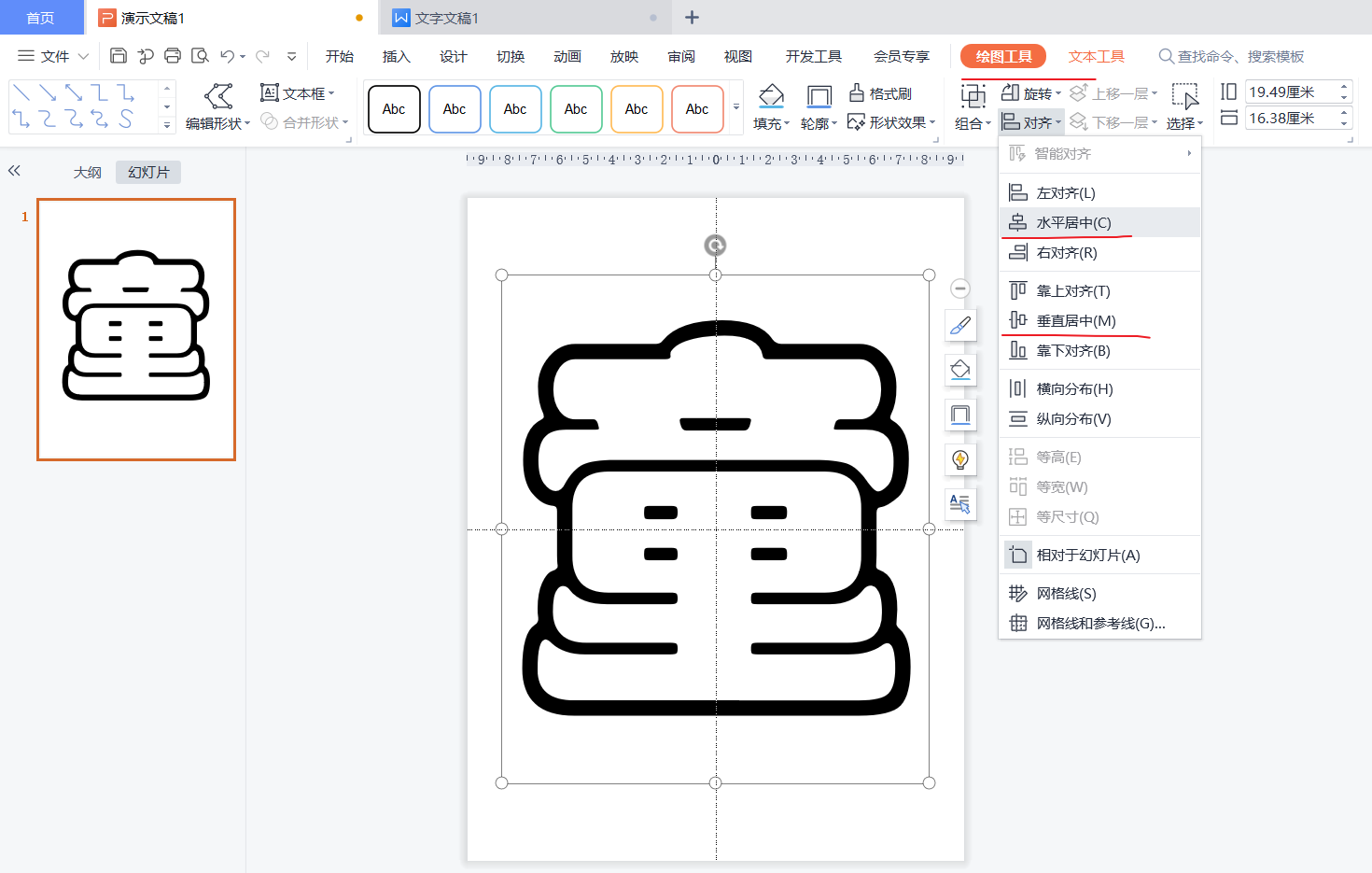Open the Rotate (旋转) dropdown

pyautogui.click(x=1031, y=93)
